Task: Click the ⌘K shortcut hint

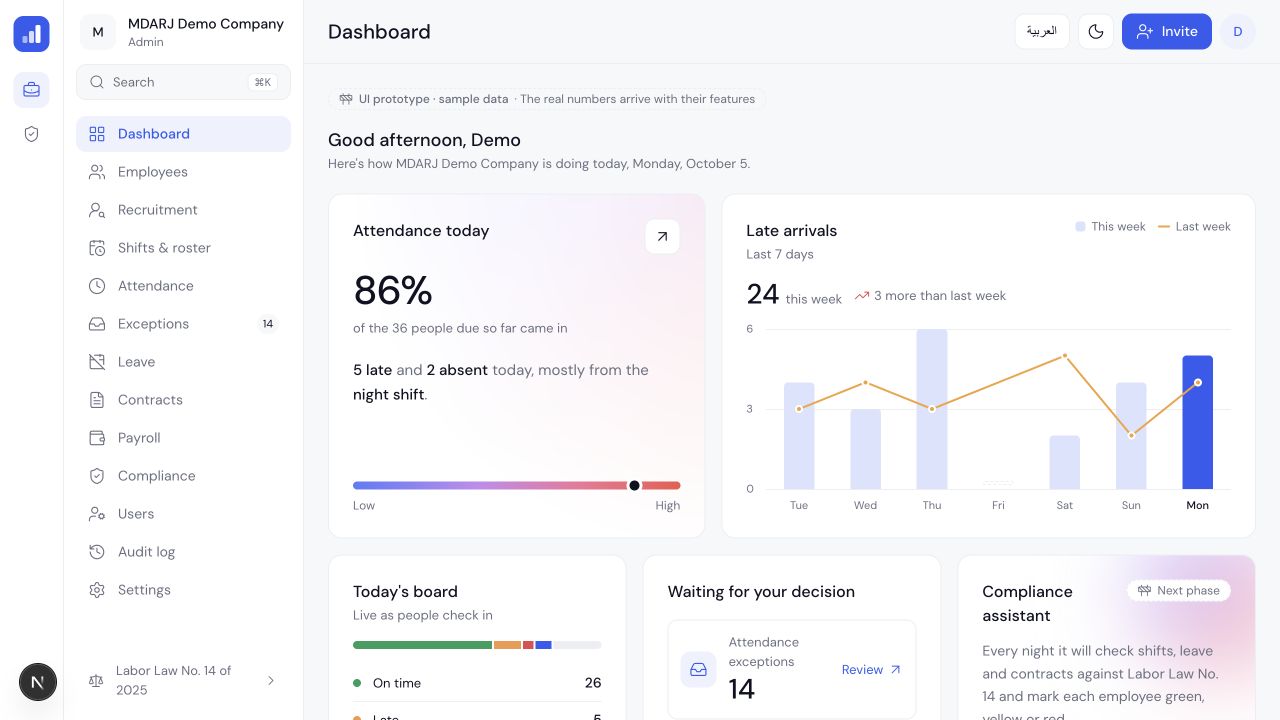Action: tap(263, 82)
